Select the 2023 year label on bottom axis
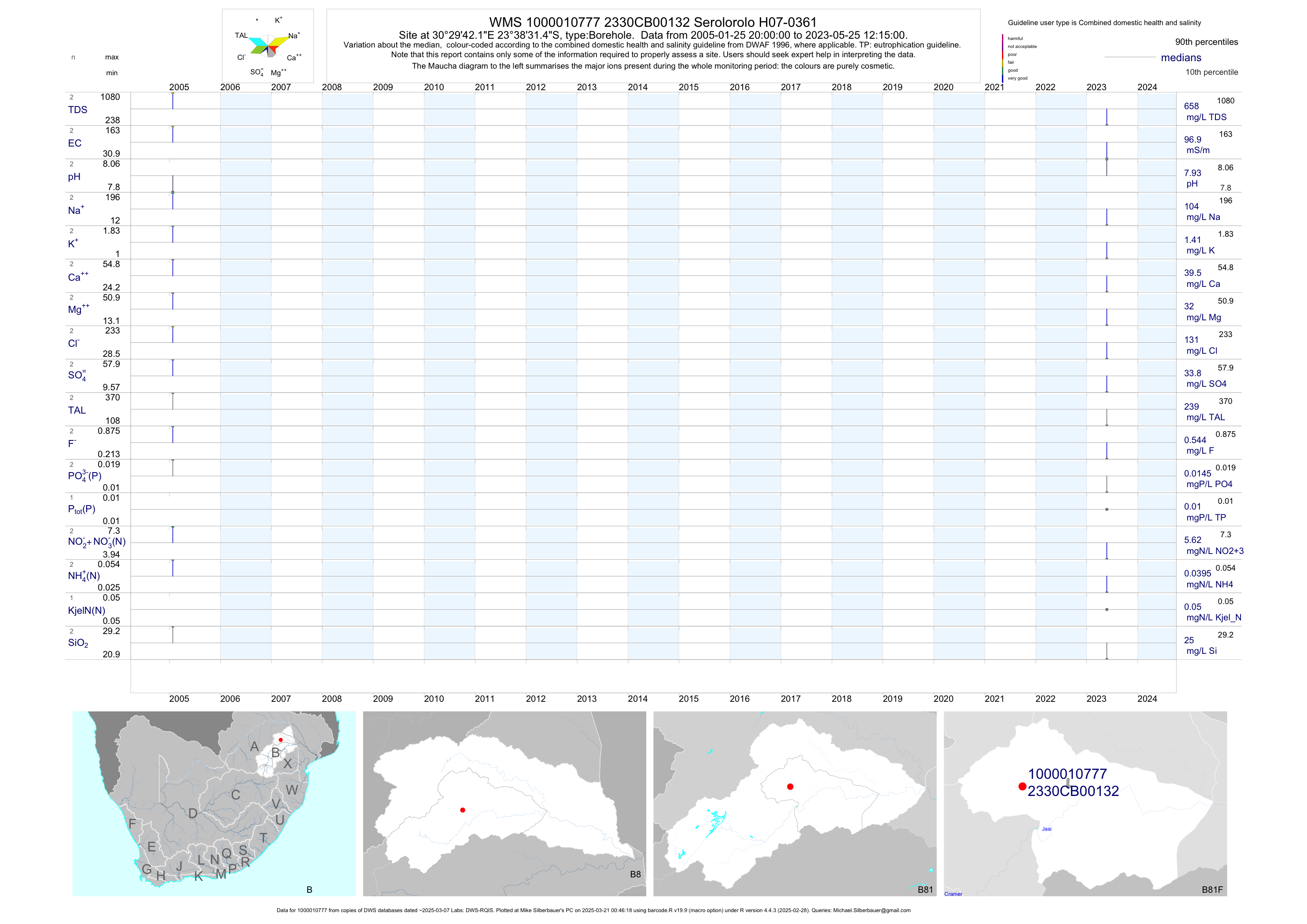Screen dimensions: 1307x924 point(1096,699)
